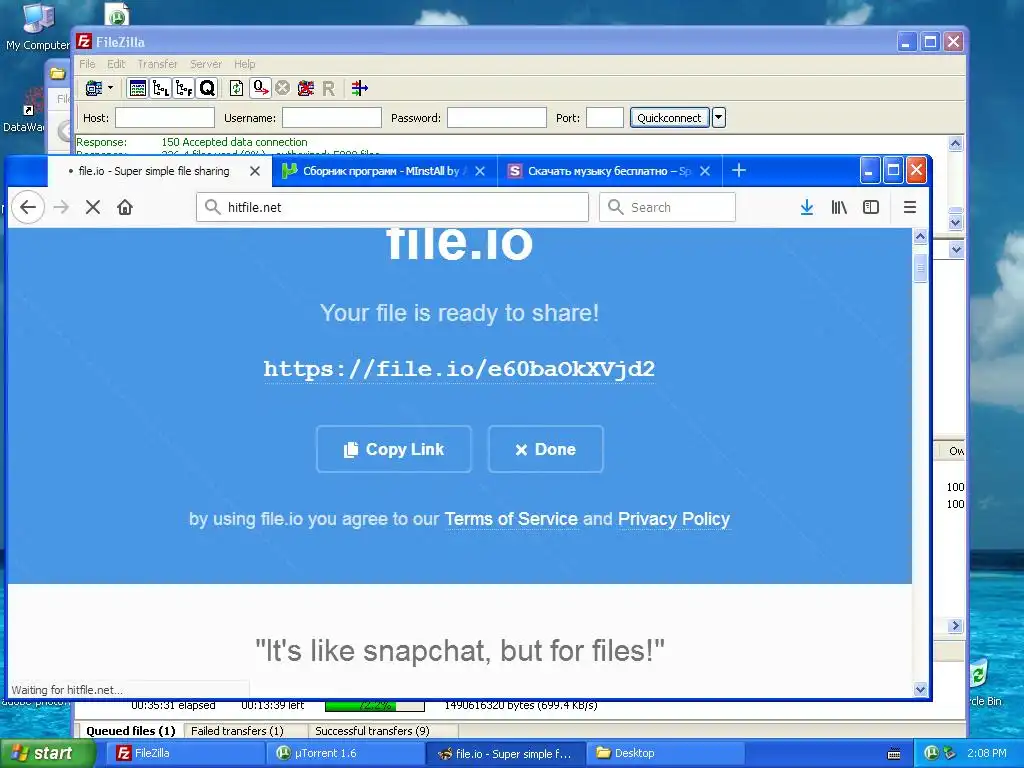This screenshot has height=768, width=1024.
Task: Click µTorrent icon in system tray
Action: (x=932, y=753)
